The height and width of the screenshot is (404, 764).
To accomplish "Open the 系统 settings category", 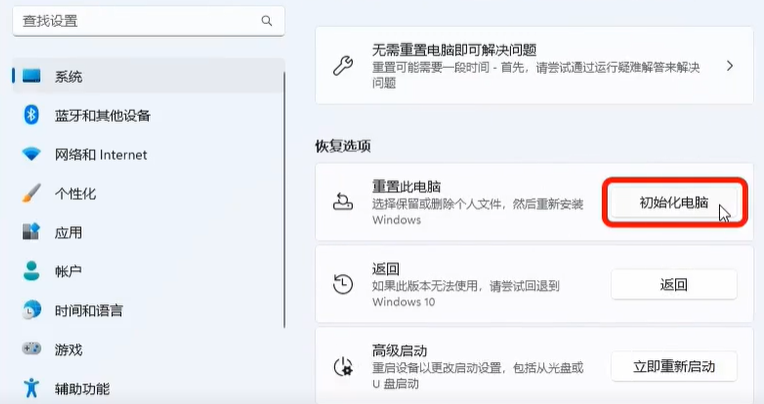I will [x=148, y=76].
